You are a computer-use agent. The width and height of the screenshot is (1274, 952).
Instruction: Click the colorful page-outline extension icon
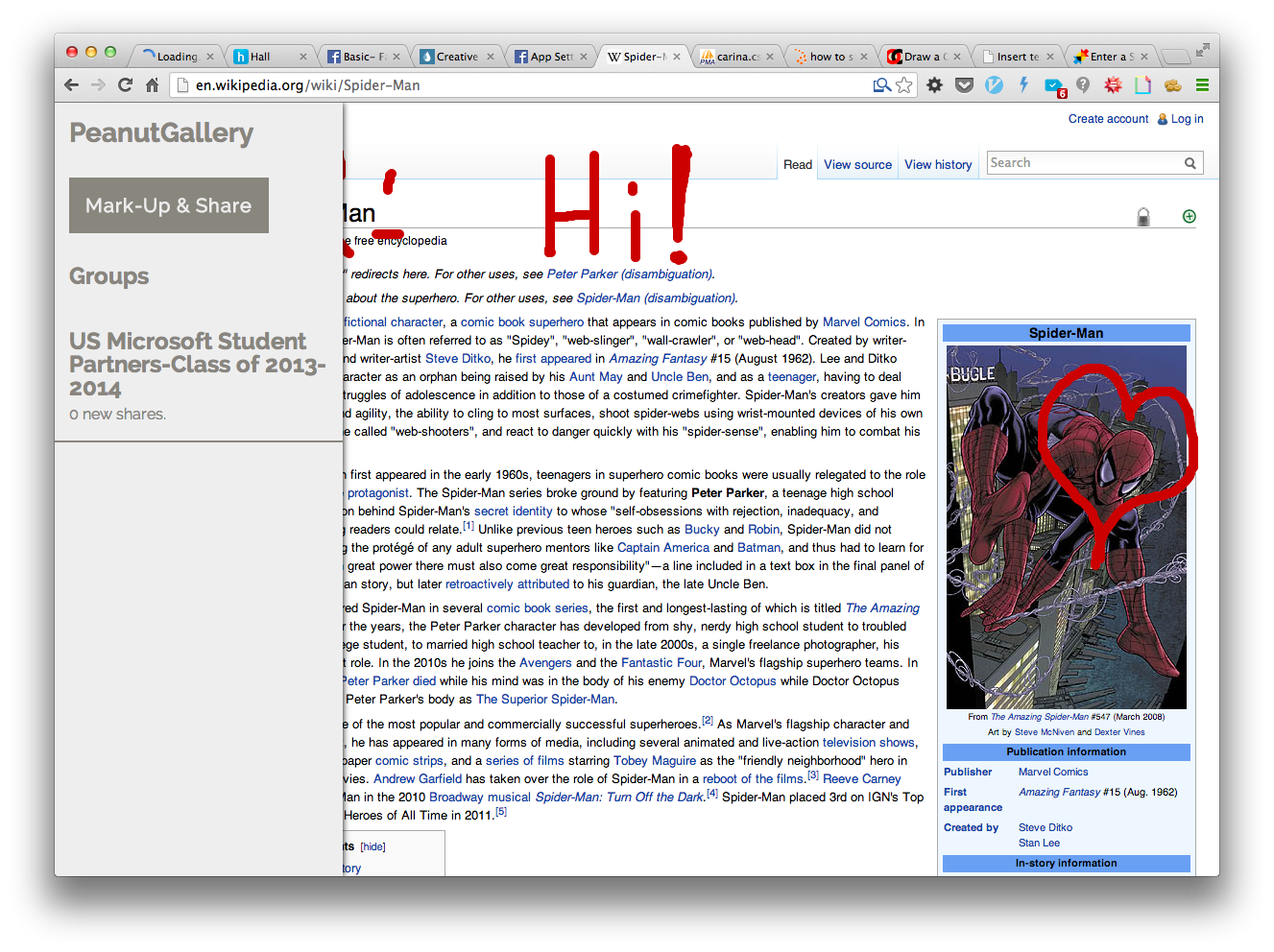click(1142, 85)
